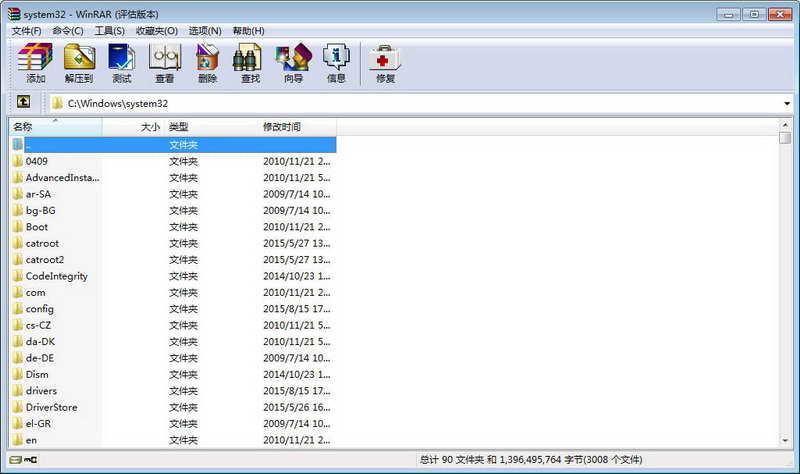Click the 解压到 (Extract To) icon
This screenshot has height=474, width=800.
[79, 63]
